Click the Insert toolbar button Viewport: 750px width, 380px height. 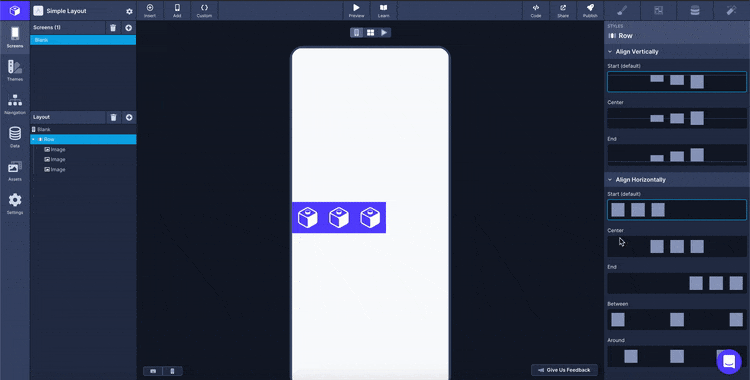pos(150,11)
